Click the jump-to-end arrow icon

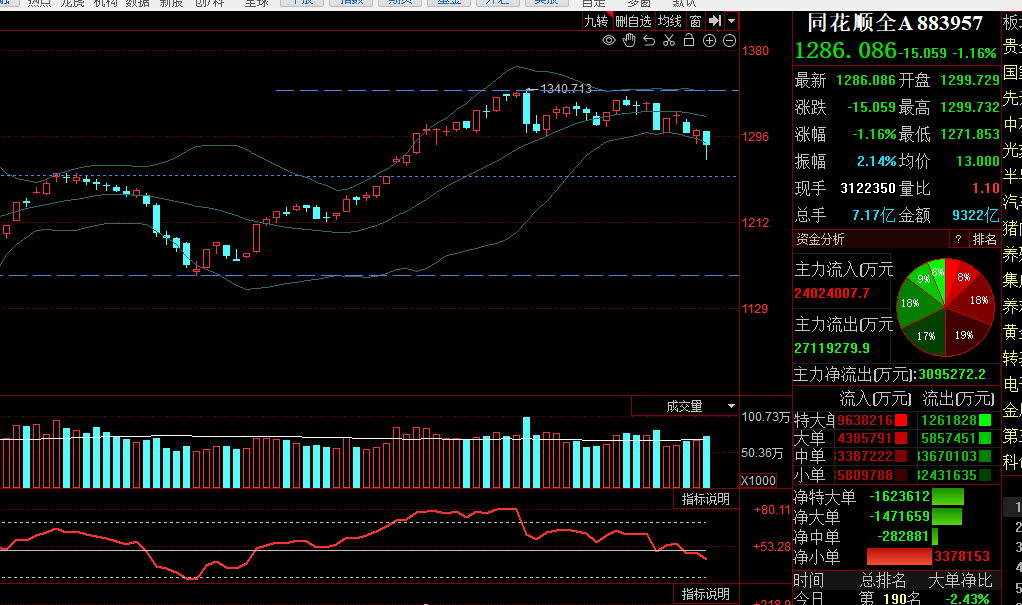(x=715, y=21)
